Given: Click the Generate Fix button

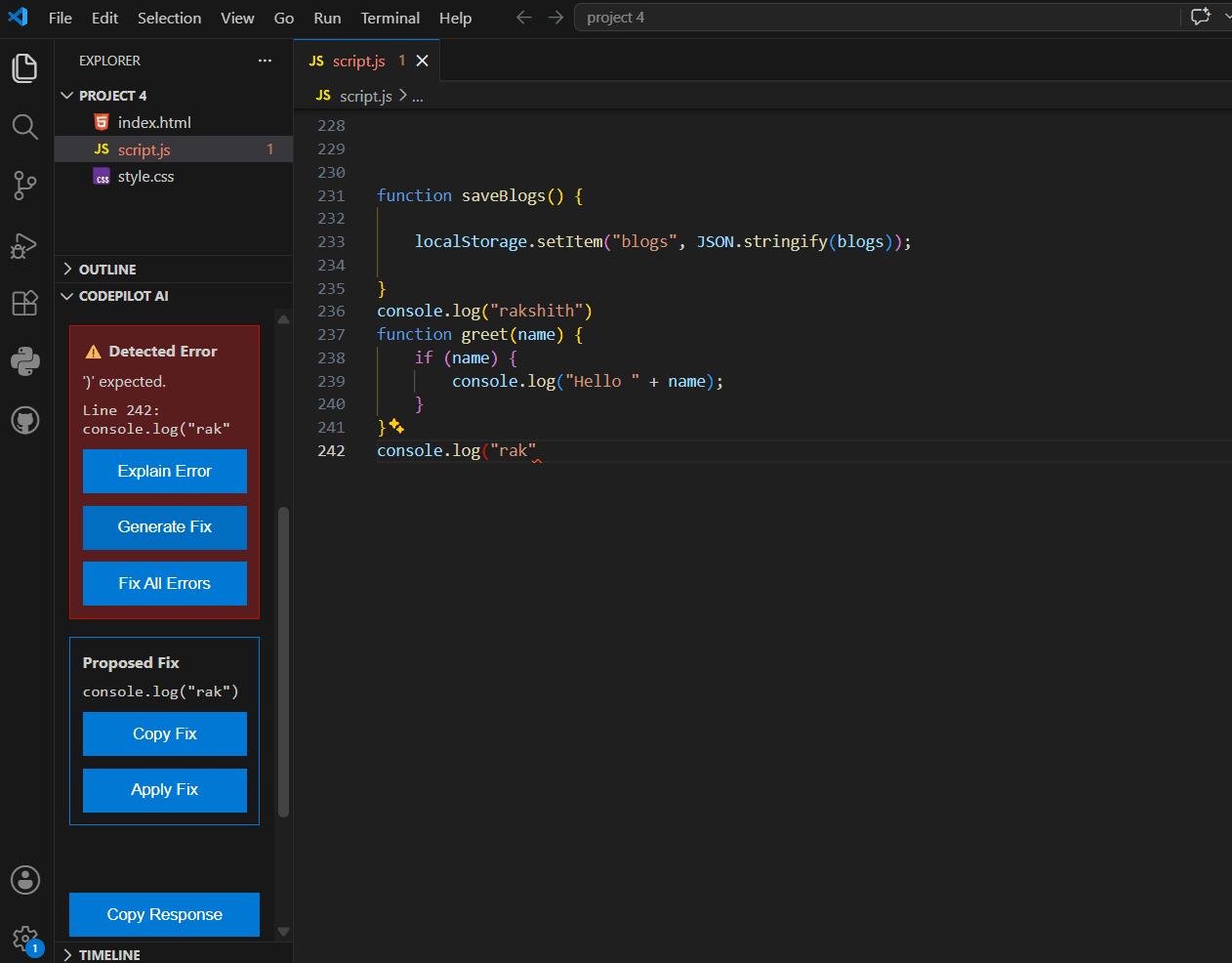Looking at the screenshot, I should click(165, 527).
